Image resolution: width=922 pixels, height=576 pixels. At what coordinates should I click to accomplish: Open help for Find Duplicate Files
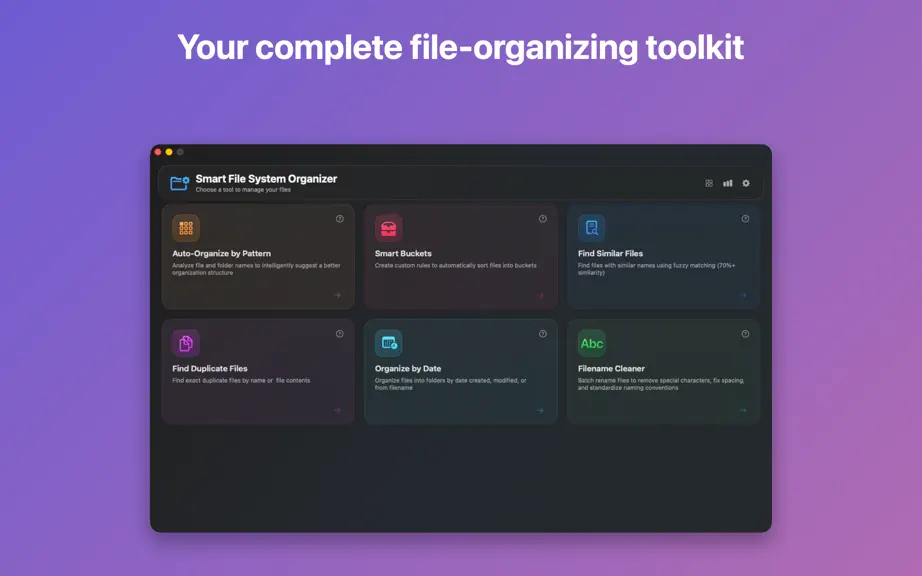[x=340, y=334]
